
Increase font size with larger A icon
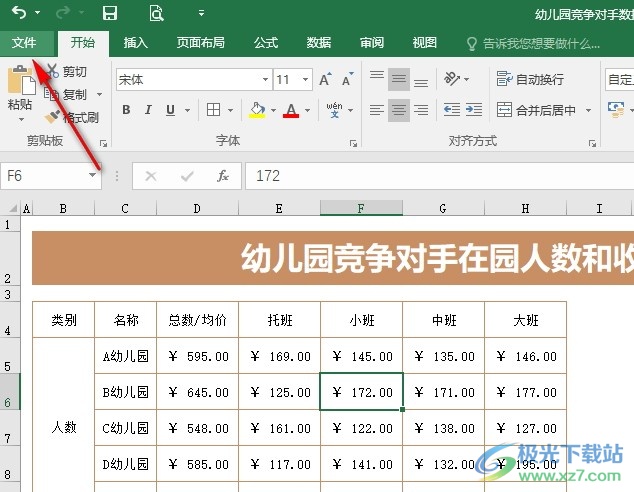(325, 79)
